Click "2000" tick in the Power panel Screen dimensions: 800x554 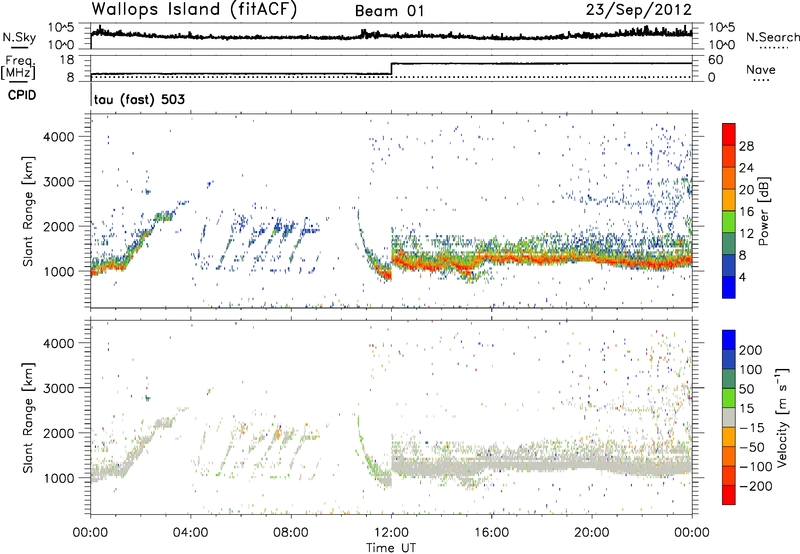[59, 226]
